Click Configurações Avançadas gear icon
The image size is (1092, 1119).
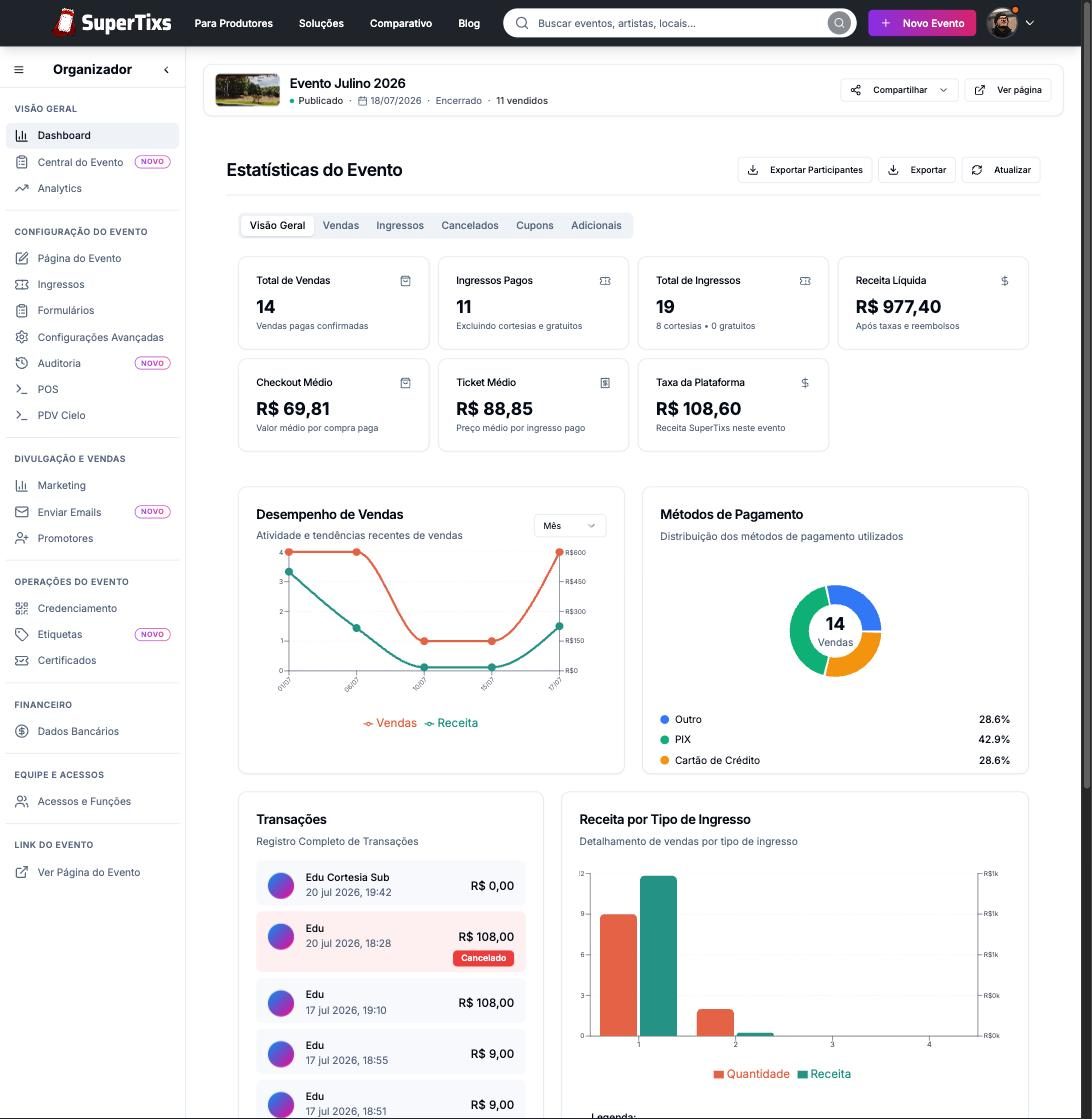pyautogui.click(x=22, y=337)
